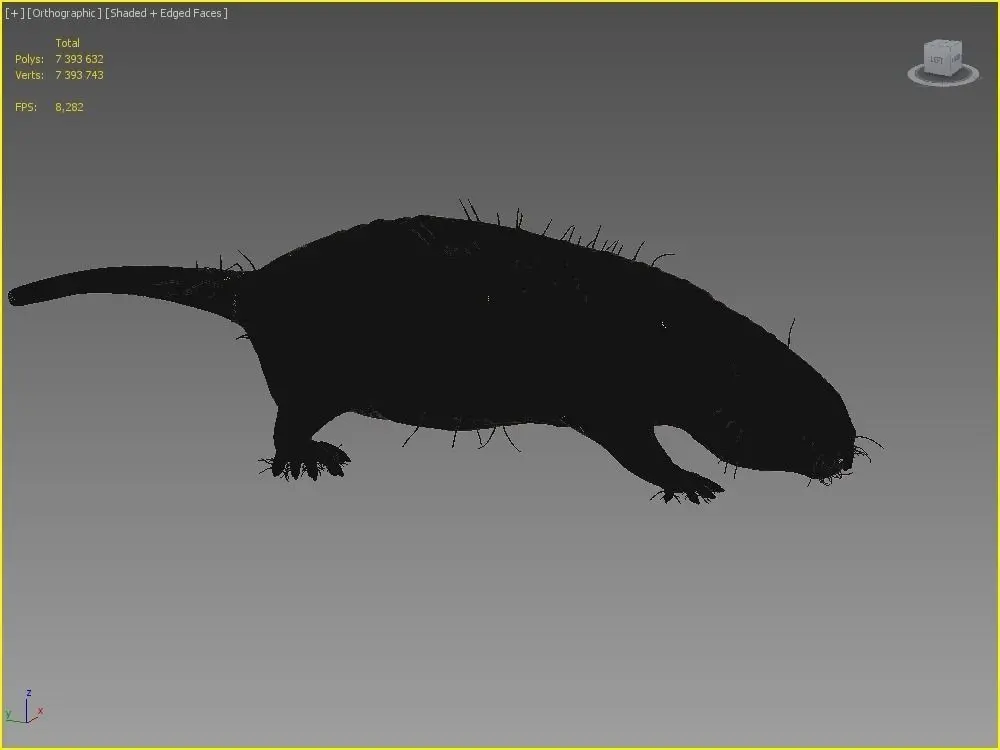Click the Verts count value 7 393 743

[79, 75]
